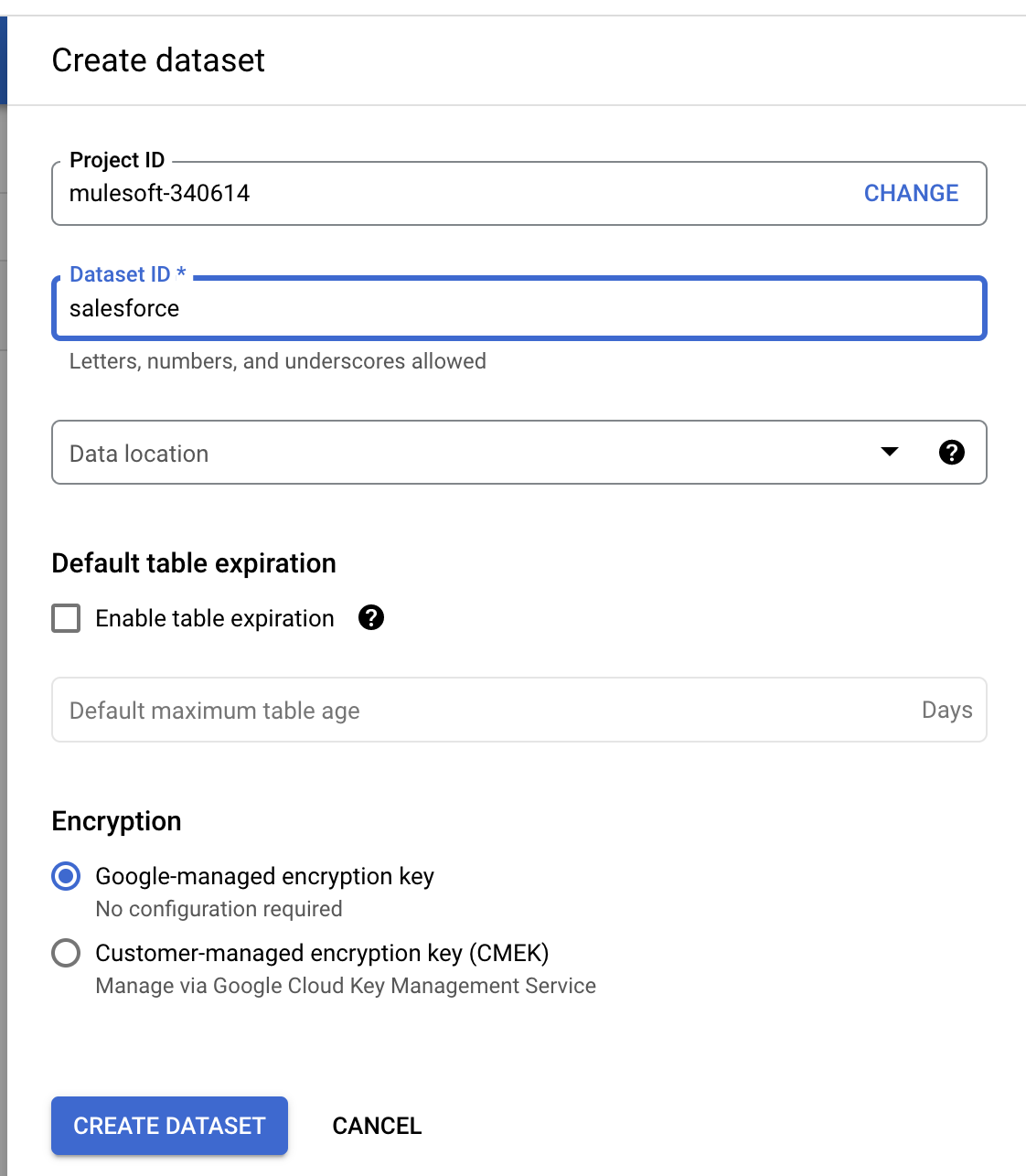This screenshot has width=1026, height=1176.
Task: Click the Customer-managed encryption key (CMEK) label
Action: pos(322,953)
